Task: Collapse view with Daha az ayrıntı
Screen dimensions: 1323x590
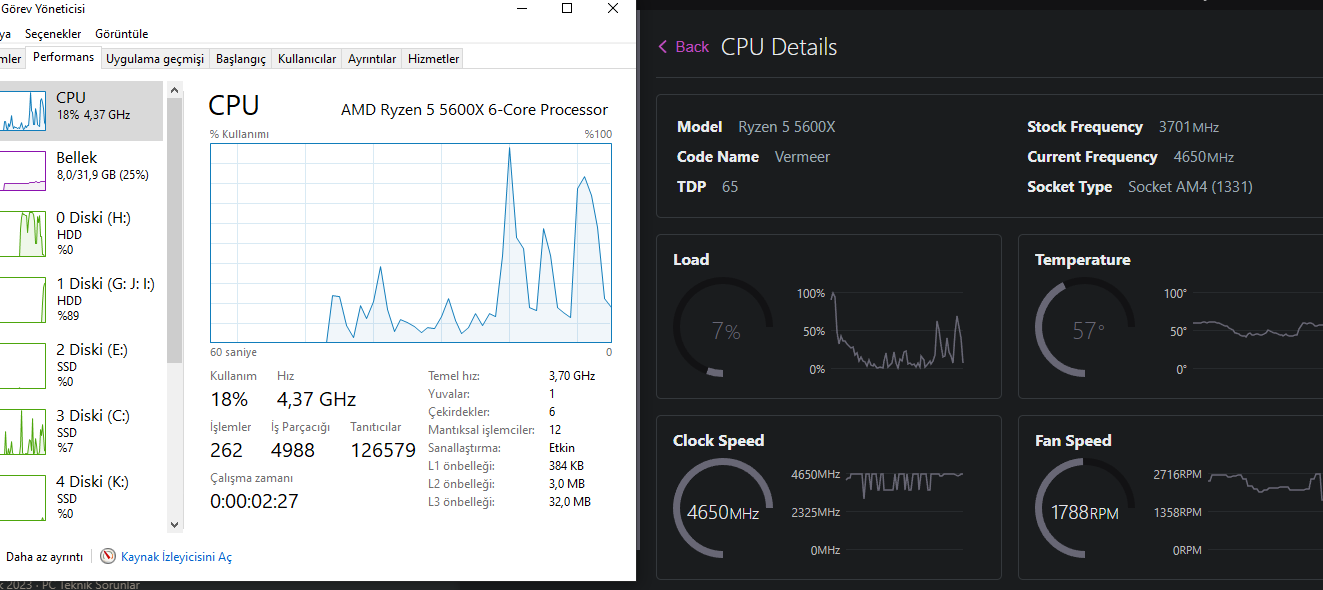Action: coord(44,557)
